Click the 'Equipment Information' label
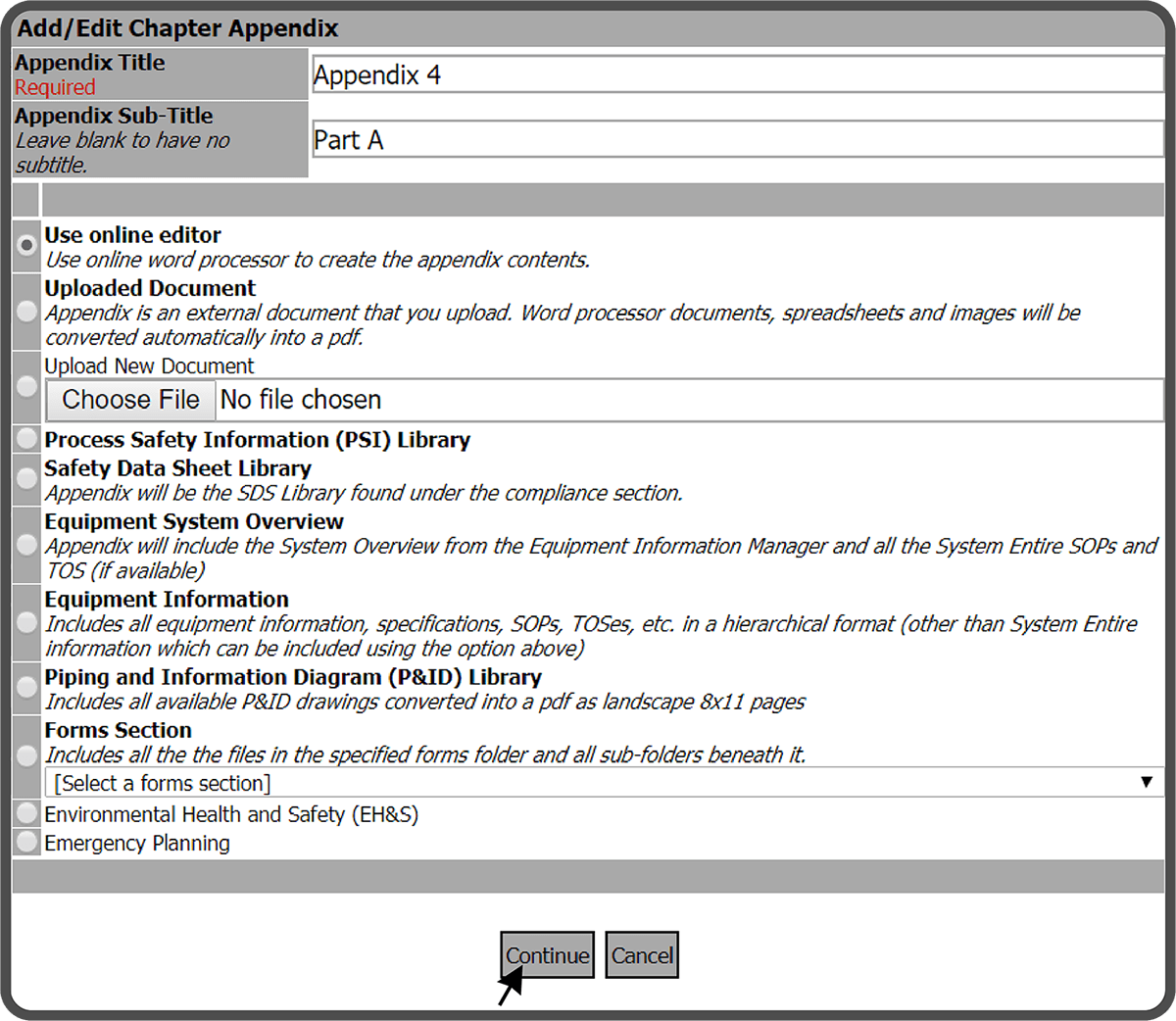This screenshot has height=1021, width=1176. point(167,600)
